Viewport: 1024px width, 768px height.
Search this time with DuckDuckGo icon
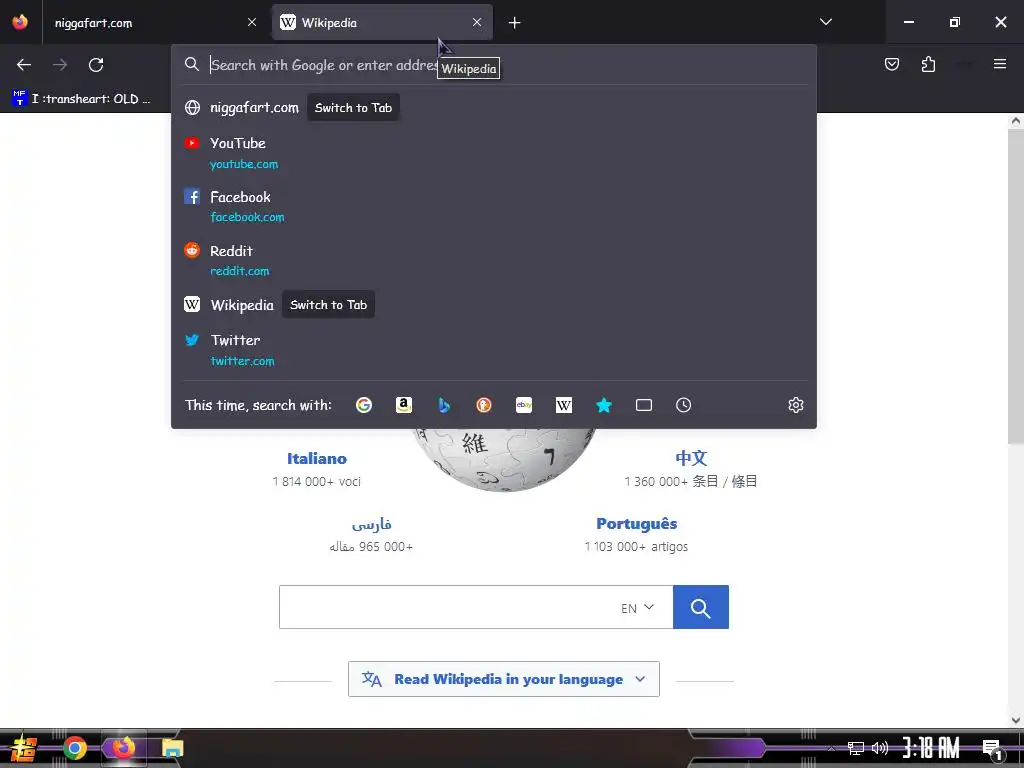tap(484, 405)
